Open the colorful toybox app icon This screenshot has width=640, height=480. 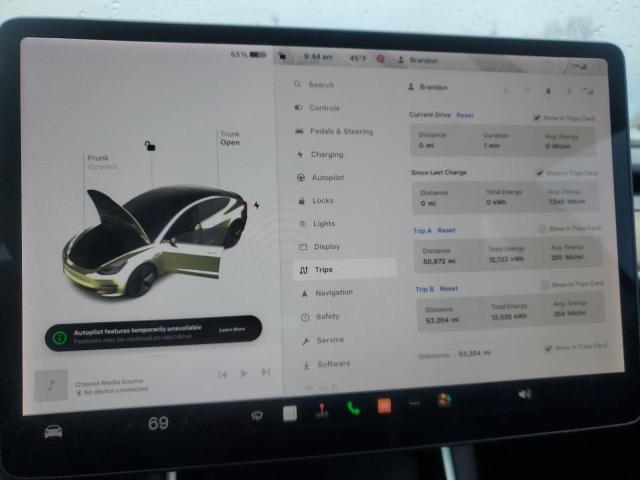tap(444, 400)
